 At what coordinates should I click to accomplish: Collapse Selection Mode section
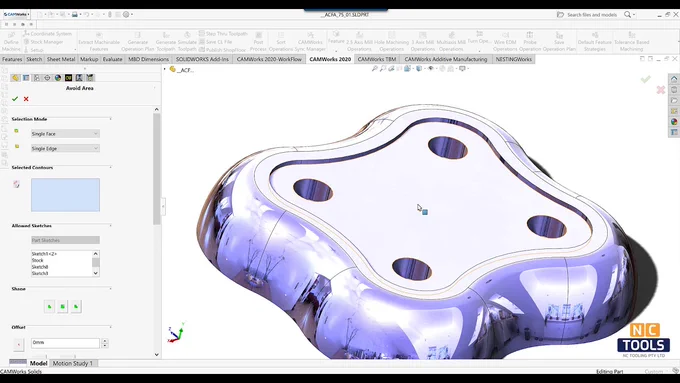(x=111, y=119)
